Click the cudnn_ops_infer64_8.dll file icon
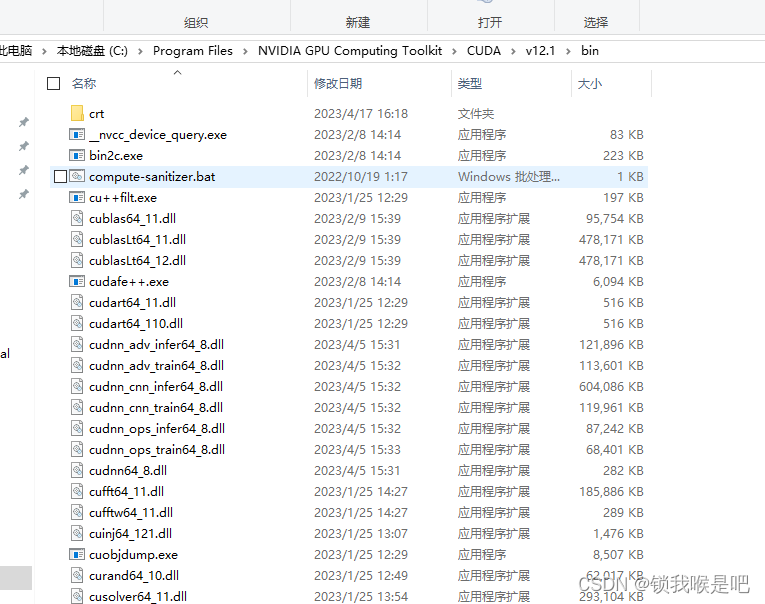Viewport: 765px width, 604px height. [x=77, y=428]
